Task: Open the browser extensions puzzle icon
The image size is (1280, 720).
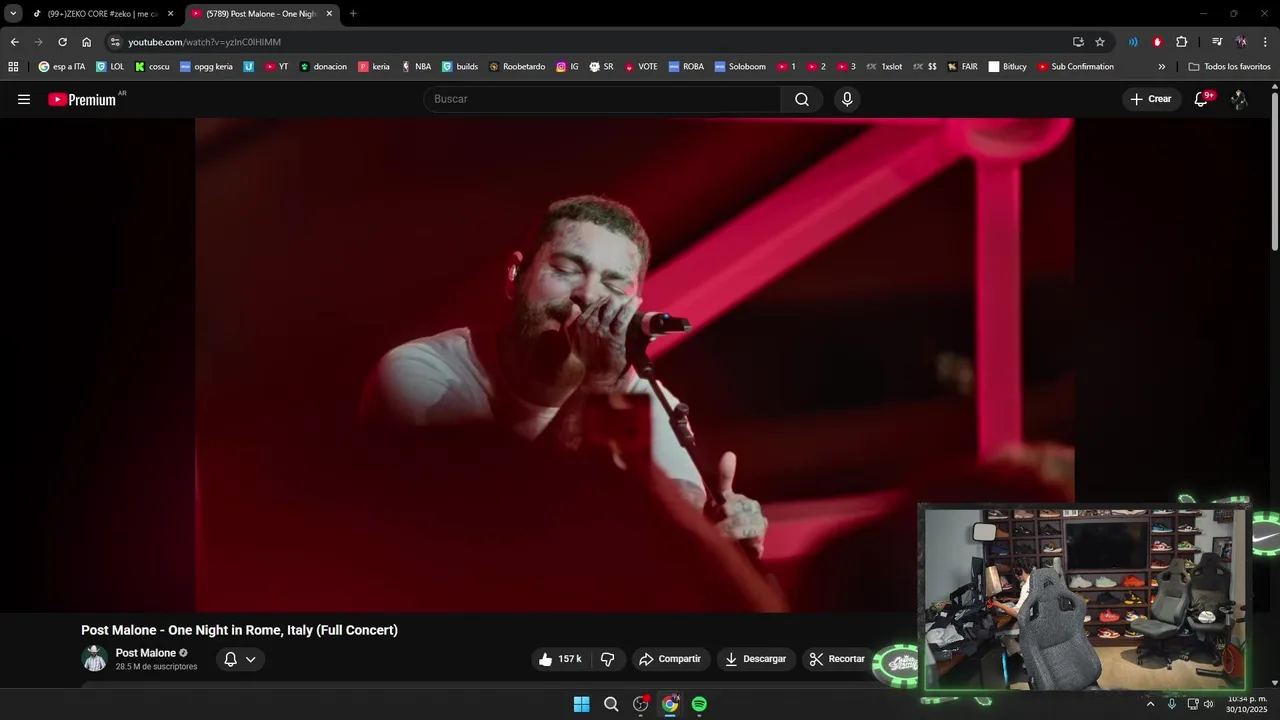Action: pos(1181,42)
